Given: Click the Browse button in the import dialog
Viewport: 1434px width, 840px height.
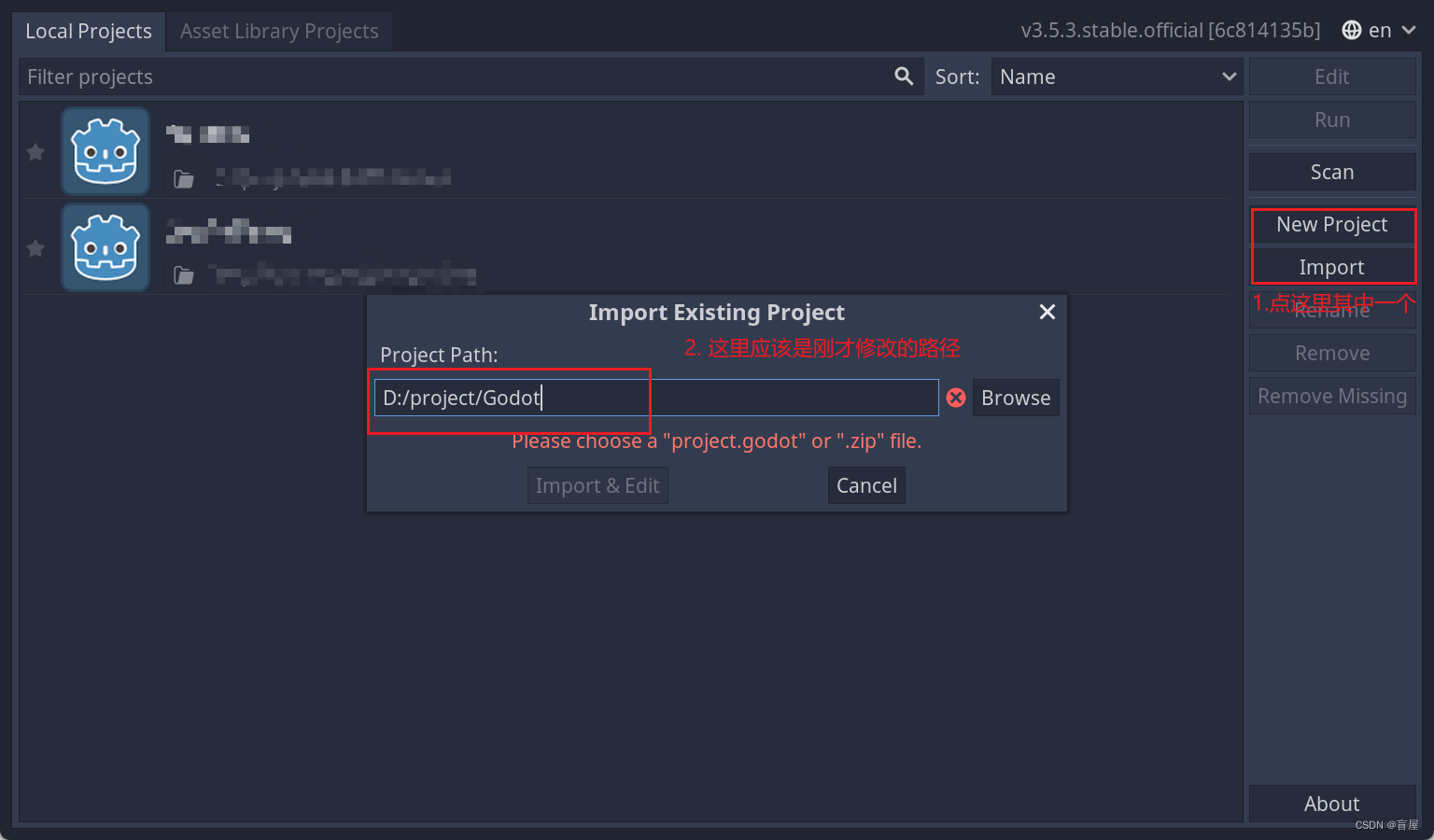Looking at the screenshot, I should tap(1015, 397).
